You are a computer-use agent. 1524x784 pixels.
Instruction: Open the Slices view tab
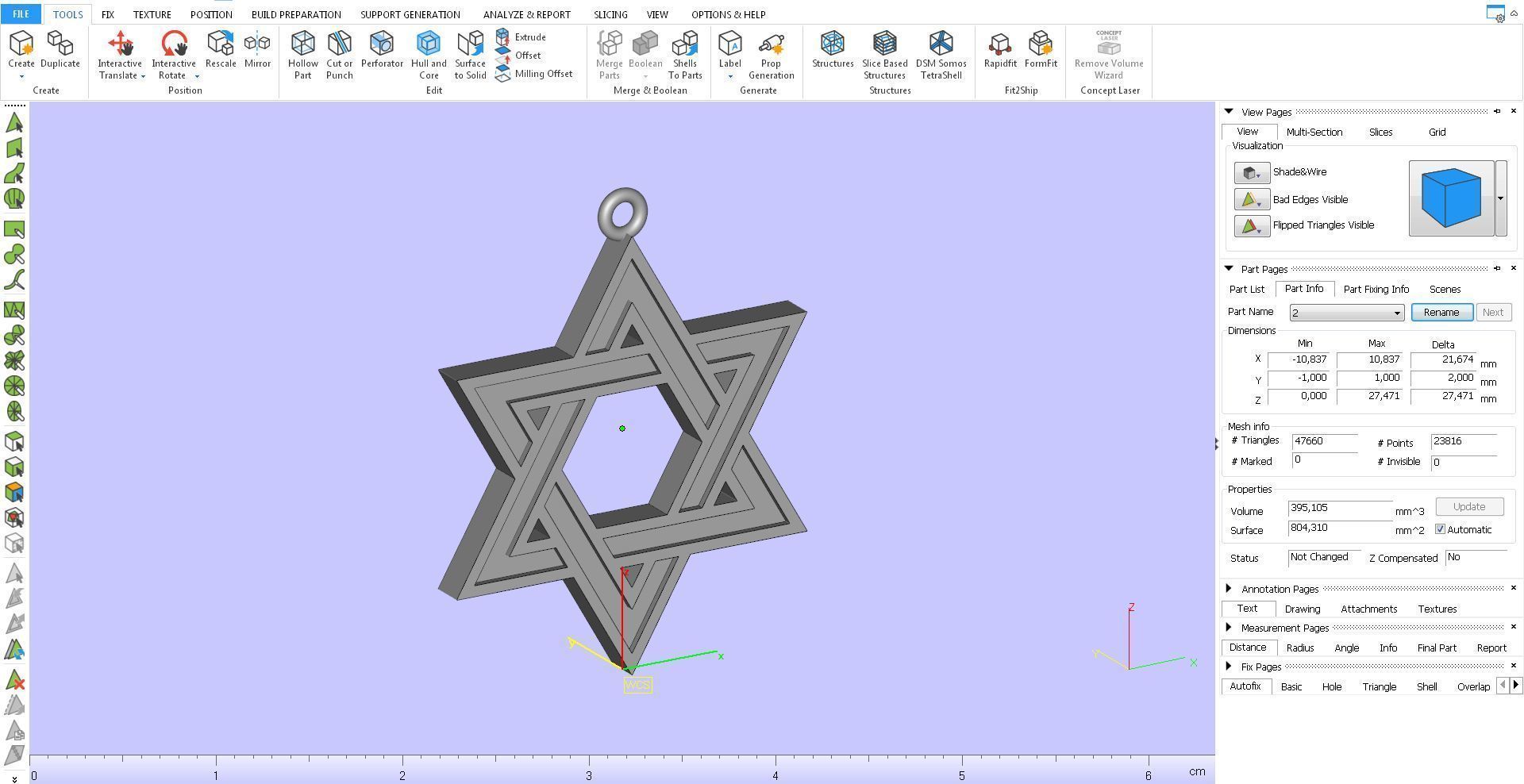click(1380, 133)
